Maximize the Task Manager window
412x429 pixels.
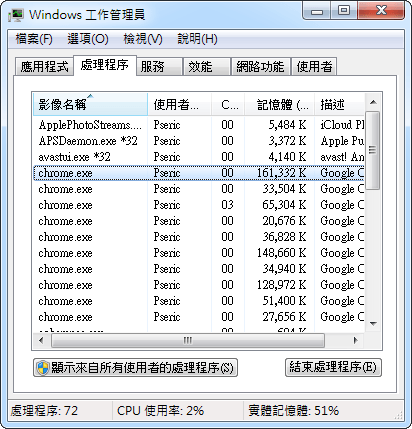tap(344, 11)
